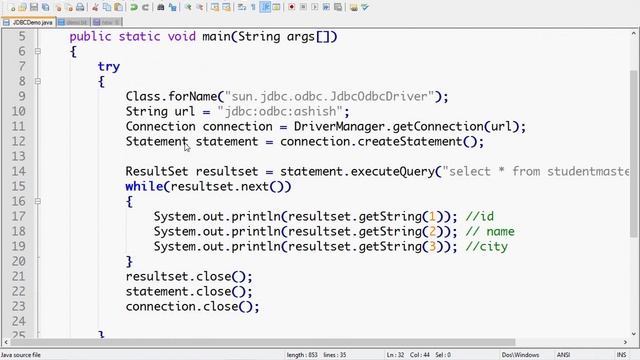Click the 'Ln : 32' status entry

pos(395,355)
